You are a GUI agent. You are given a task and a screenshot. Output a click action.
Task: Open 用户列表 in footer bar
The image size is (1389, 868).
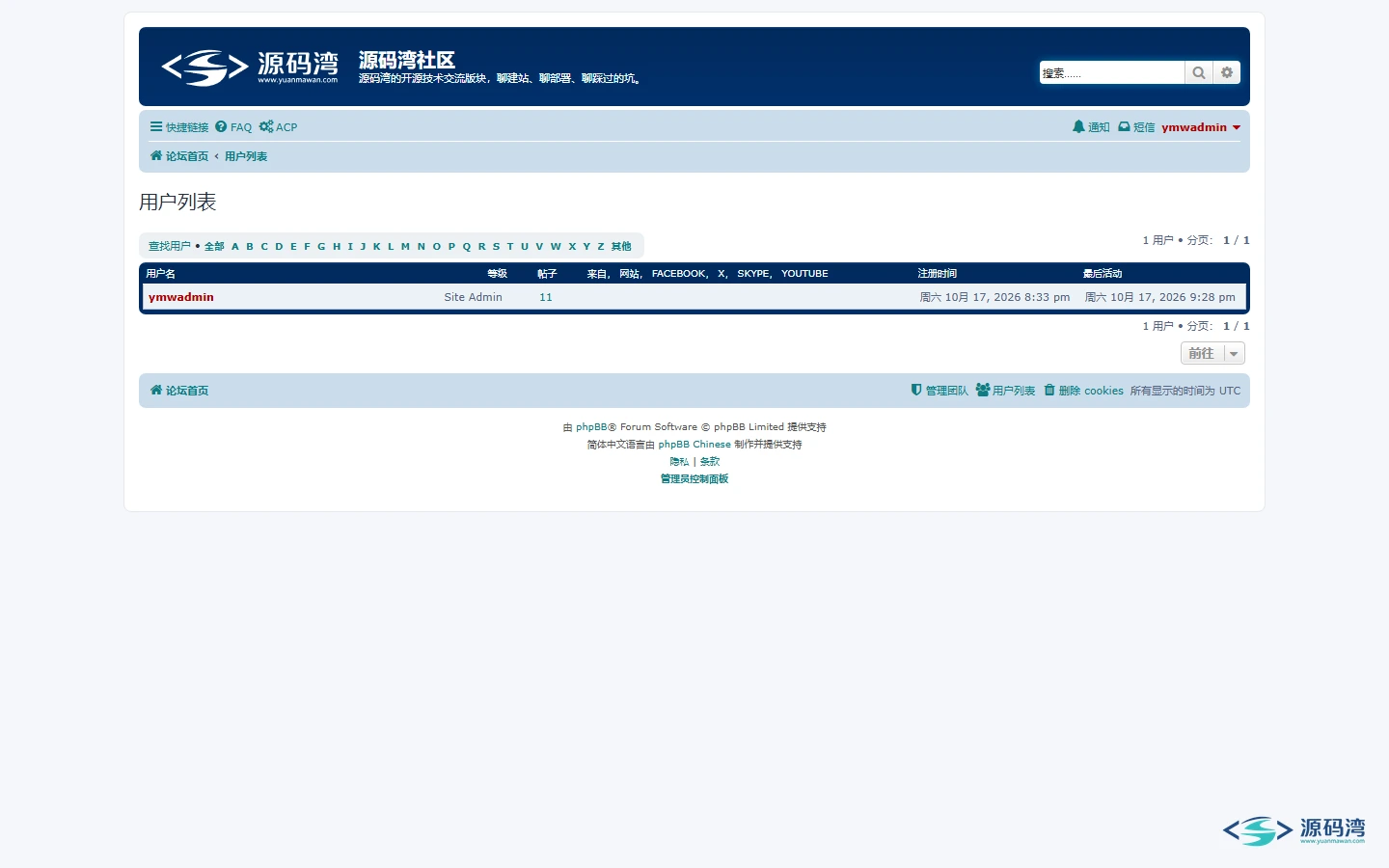point(1005,391)
